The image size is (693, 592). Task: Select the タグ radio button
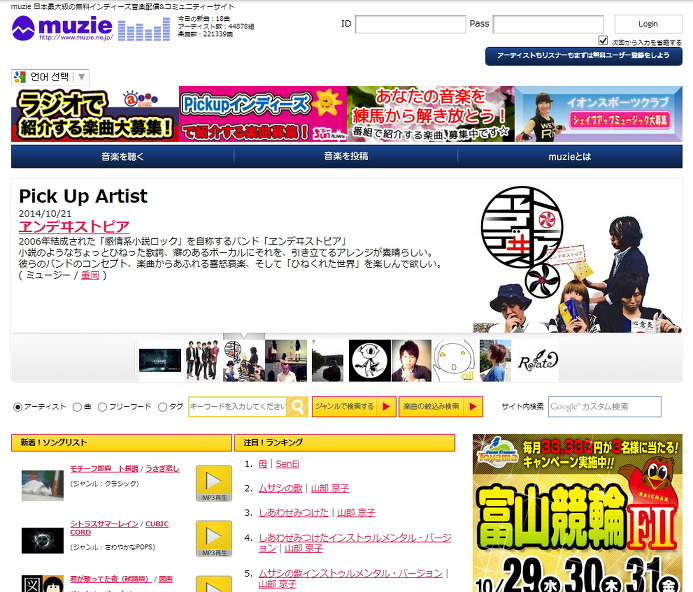click(162, 407)
